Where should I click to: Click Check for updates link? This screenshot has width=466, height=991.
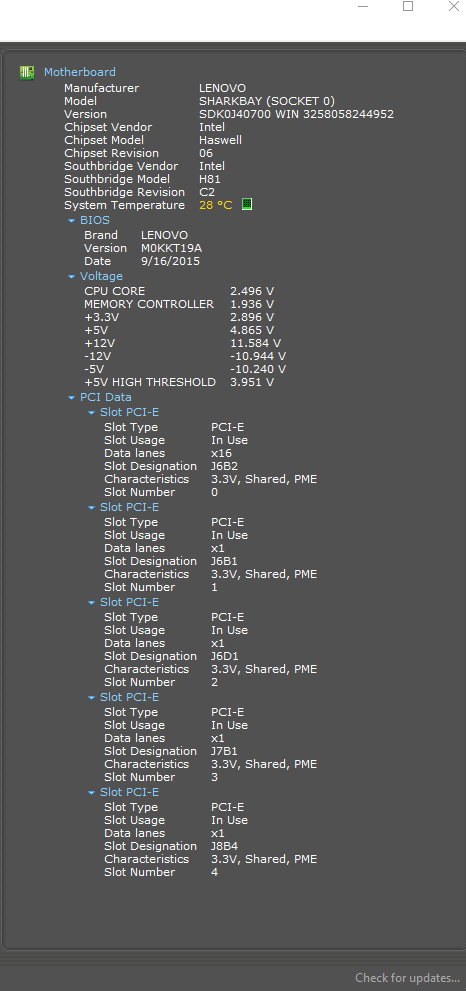pyautogui.click(x=407, y=978)
